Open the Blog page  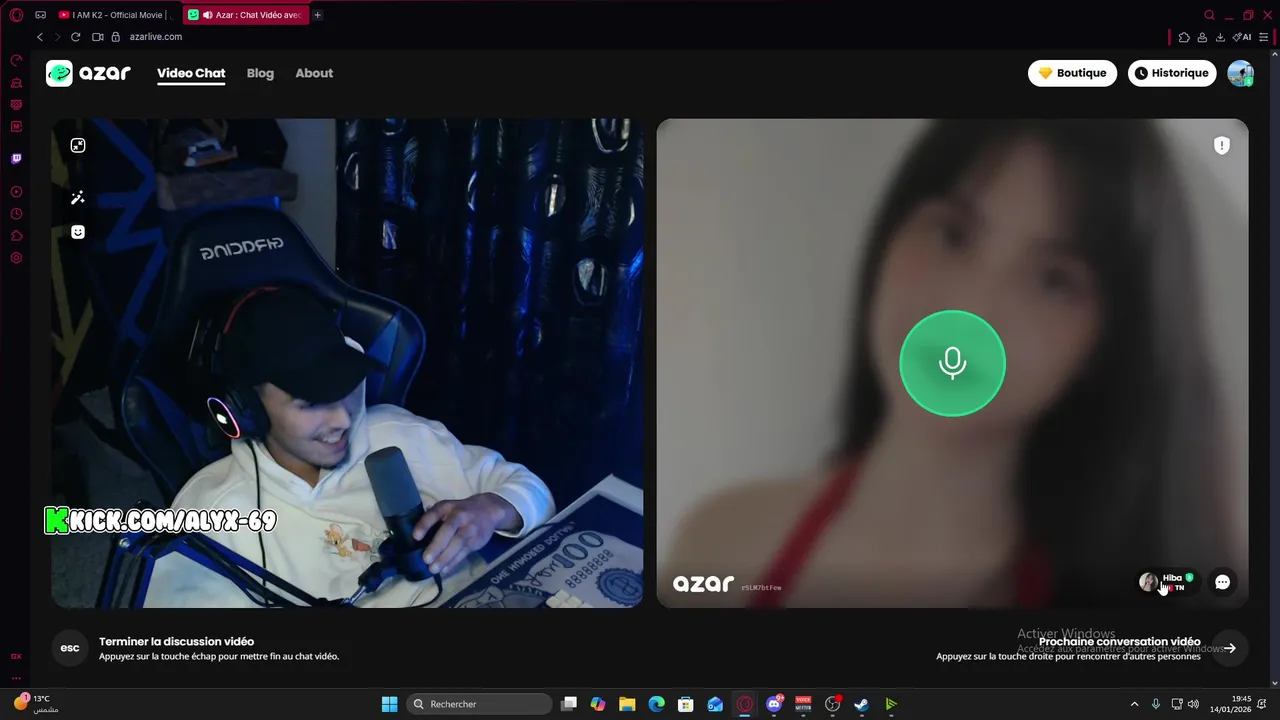click(x=260, y=73)
